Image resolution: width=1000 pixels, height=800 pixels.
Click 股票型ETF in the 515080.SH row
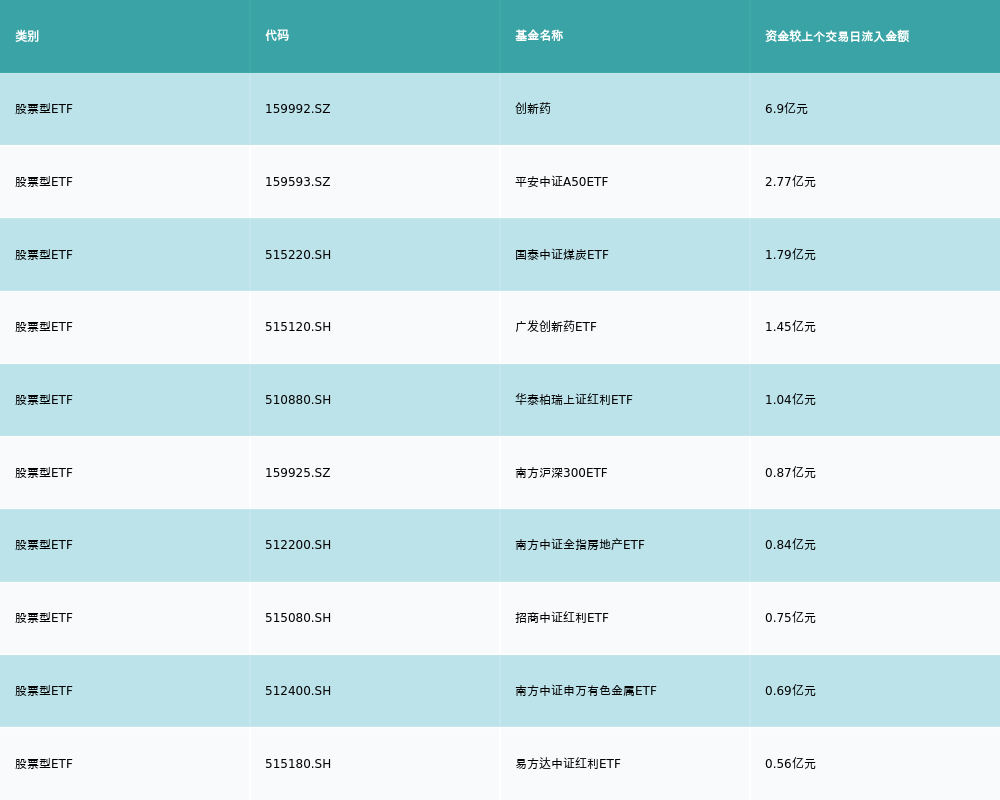[44, 618]
